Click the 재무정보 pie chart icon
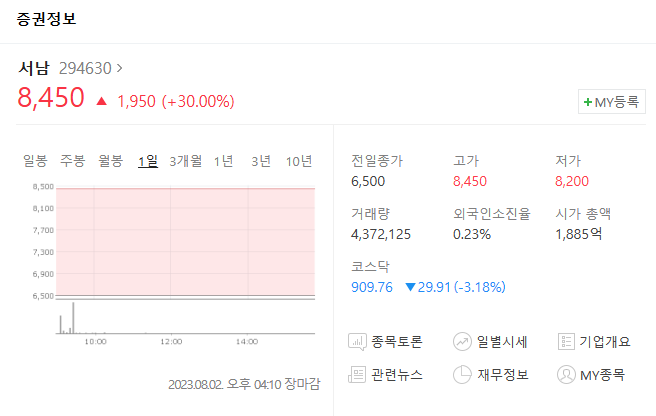This screenshot has height=416, width=656. tap(462, 375)
